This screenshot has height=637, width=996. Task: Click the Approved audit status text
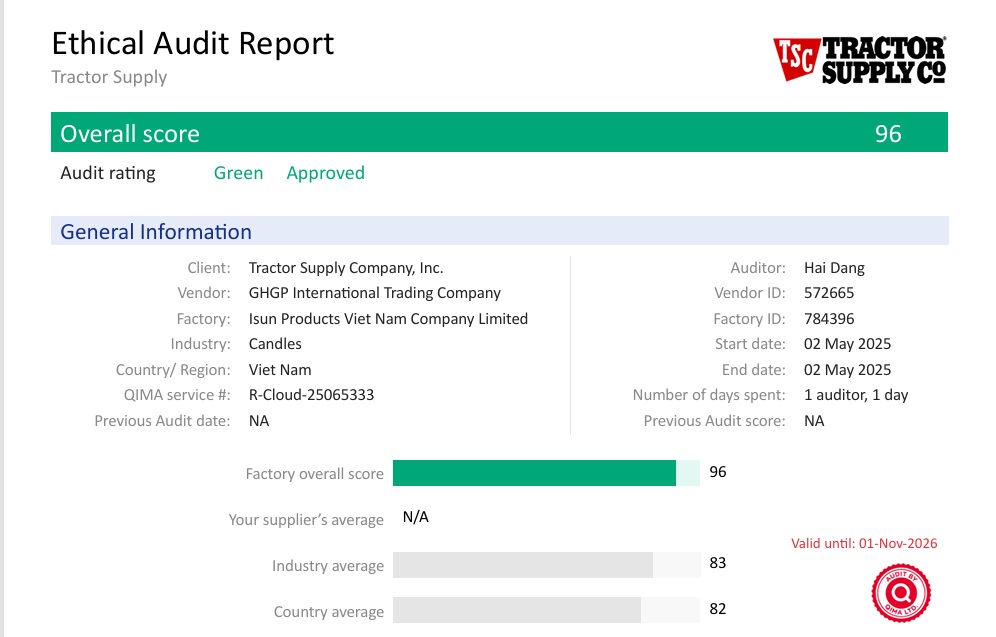click(x=325, y=173)
